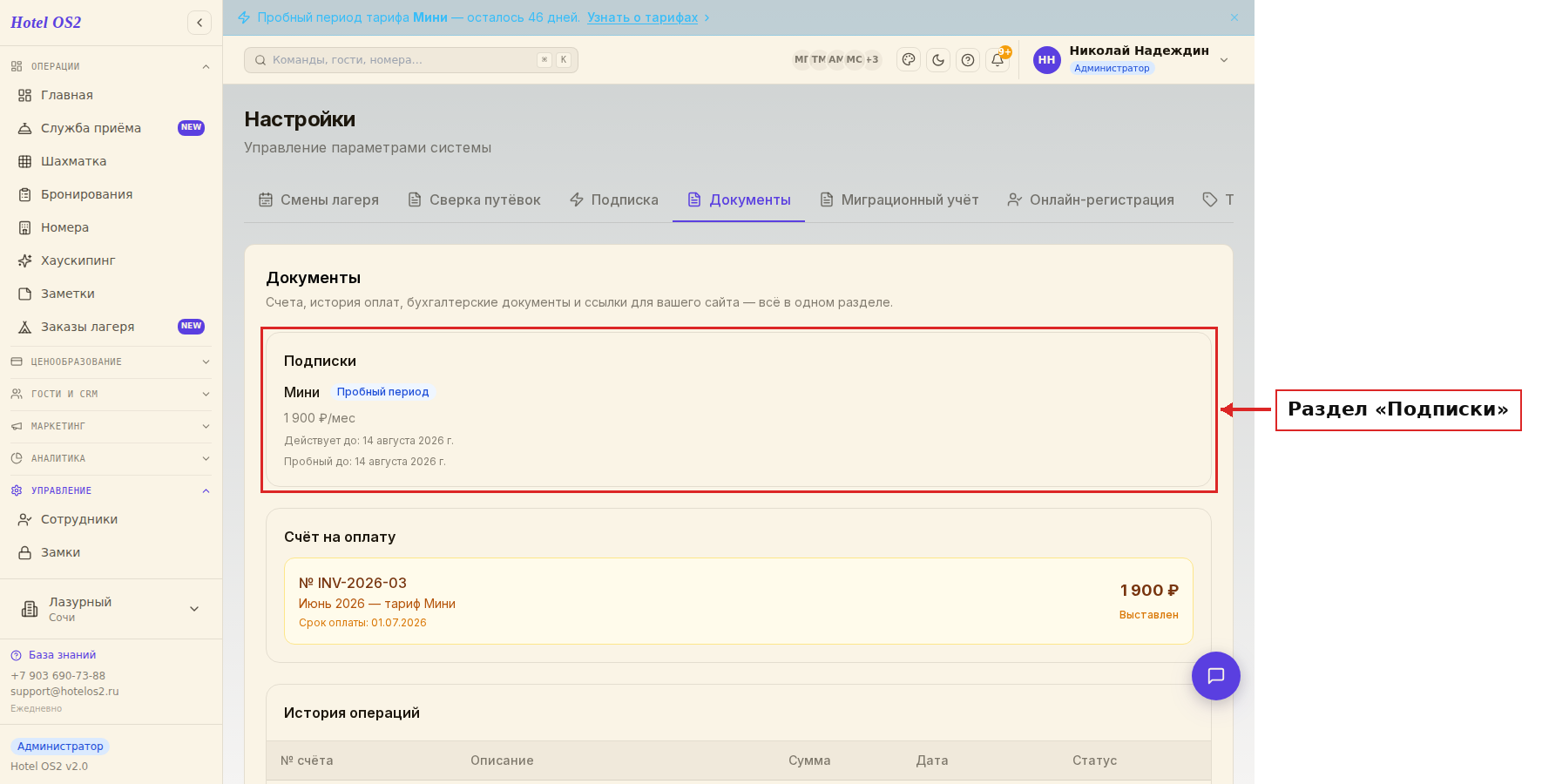Open the chat bubble floating button

1216,676
